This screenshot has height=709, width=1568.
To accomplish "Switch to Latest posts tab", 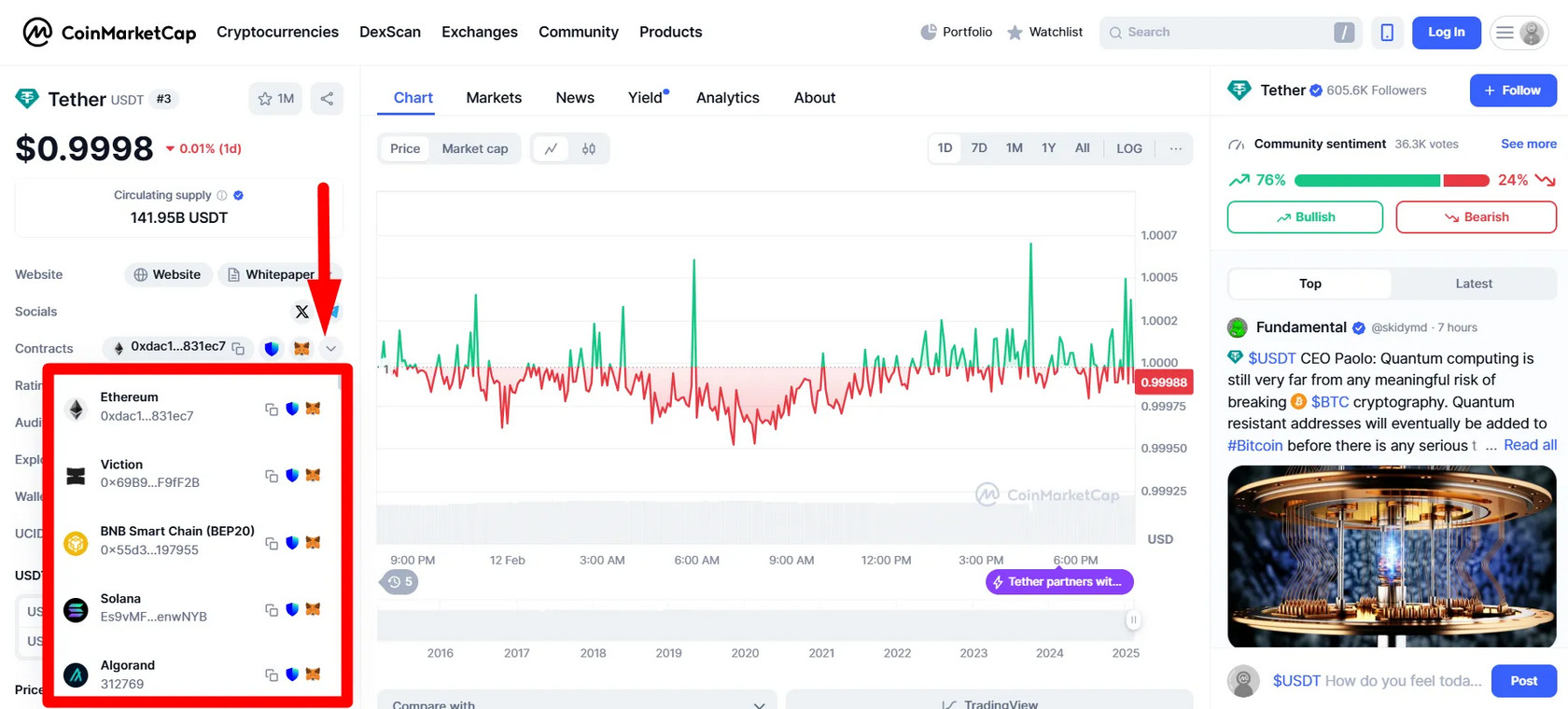I will pos(1473,284).
